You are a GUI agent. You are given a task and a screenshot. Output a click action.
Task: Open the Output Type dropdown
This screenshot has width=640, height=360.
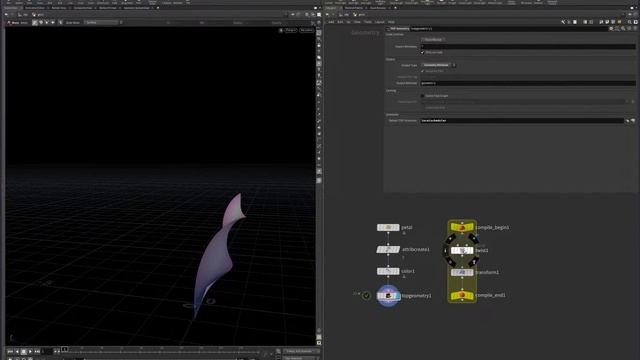click(438, 65)
